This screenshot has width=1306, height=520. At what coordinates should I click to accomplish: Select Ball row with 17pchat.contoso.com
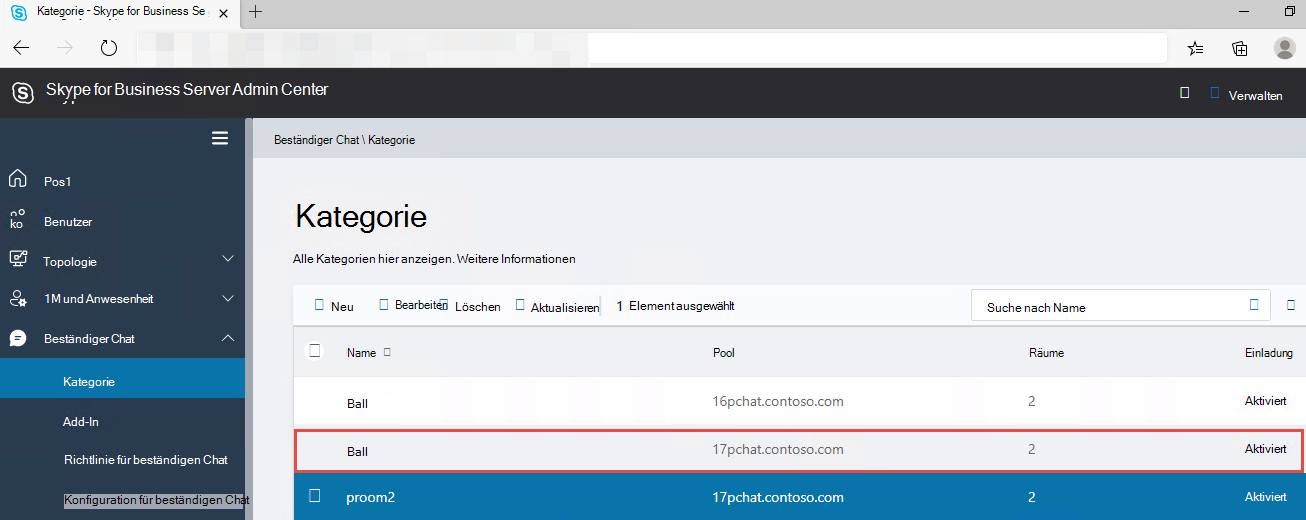798,450
